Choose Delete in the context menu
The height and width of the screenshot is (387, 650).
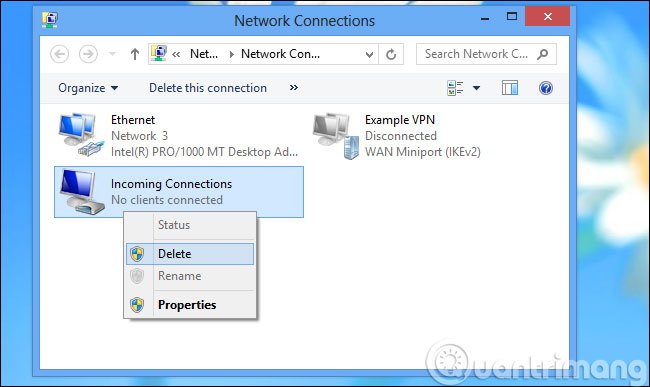coord(190,254)
